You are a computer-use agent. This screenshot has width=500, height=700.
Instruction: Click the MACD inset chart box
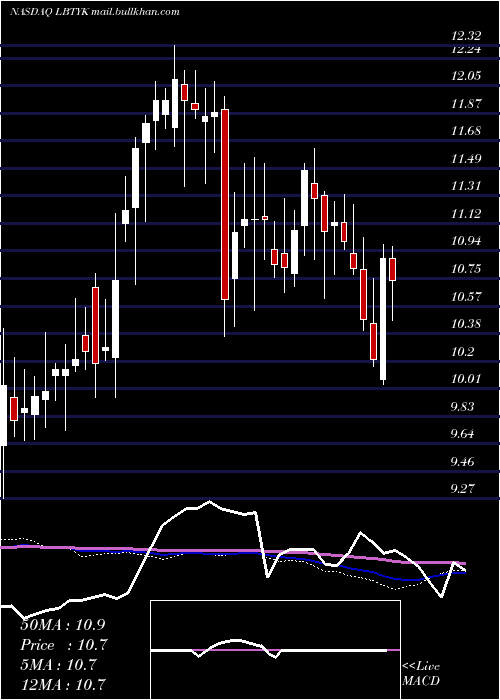coord(275,650)
